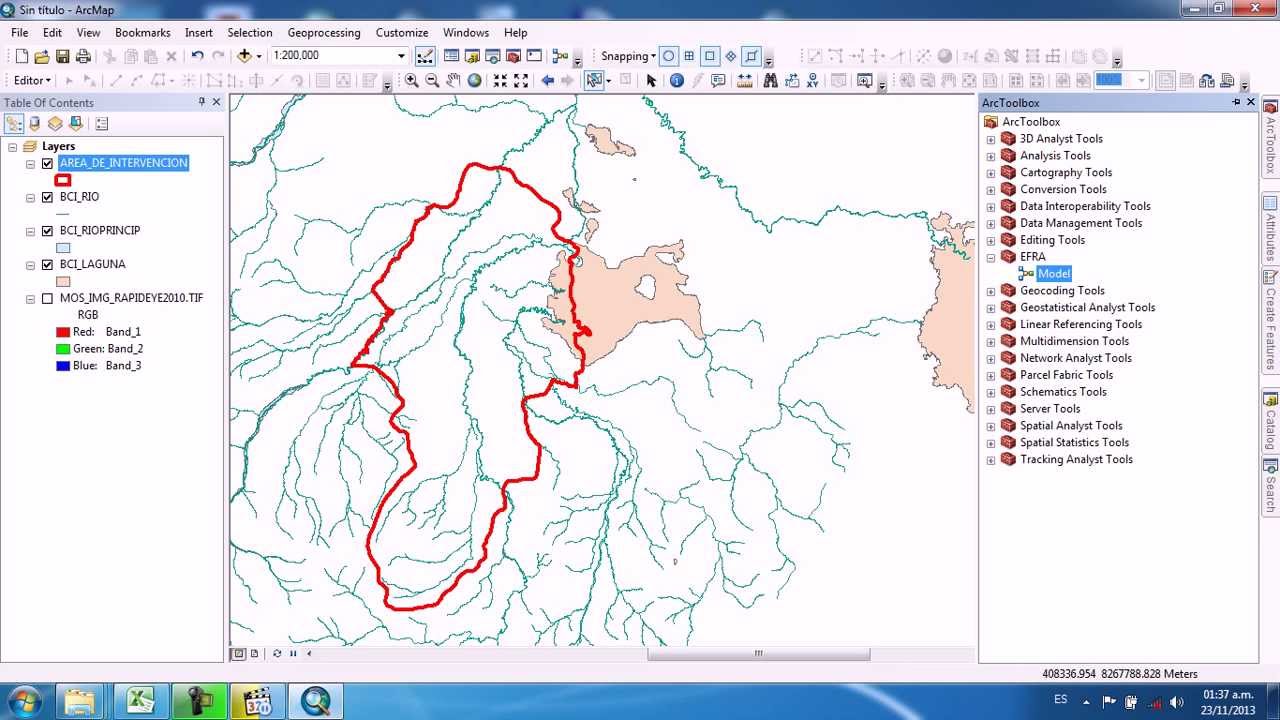Open the Geoprocessing menu
The width and height of the screenshot is (1280, 720).
point(323,32)
